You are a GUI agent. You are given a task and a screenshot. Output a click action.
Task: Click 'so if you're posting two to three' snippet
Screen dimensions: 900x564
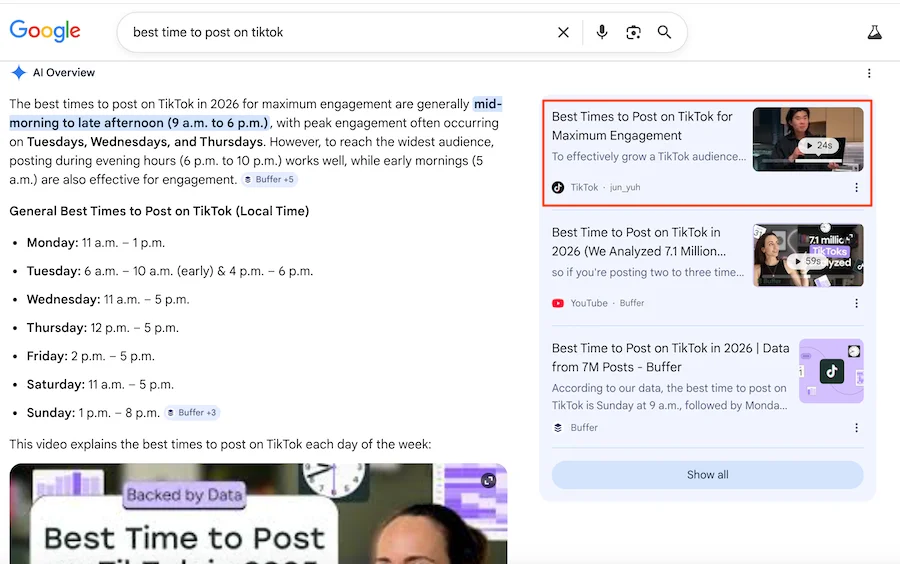[647, 273]
